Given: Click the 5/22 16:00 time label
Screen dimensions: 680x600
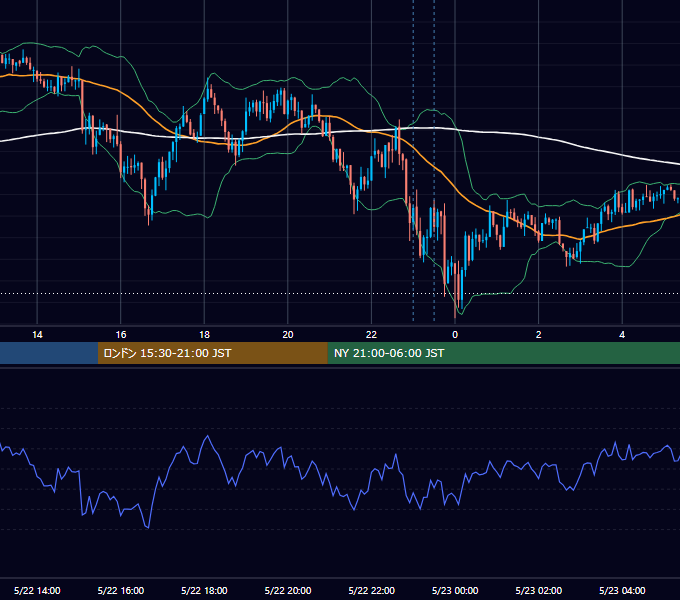Looking at the screenshot, I should (x=121, y=590).
